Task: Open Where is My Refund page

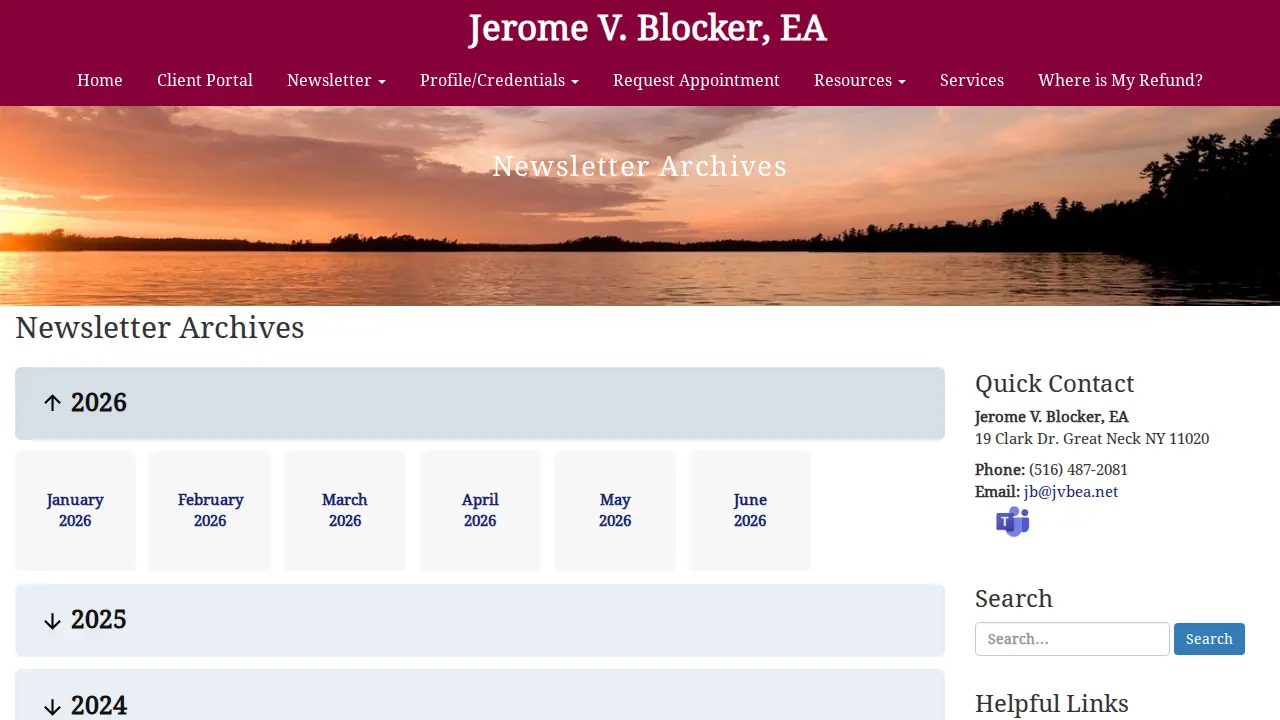Action: 1120,80
